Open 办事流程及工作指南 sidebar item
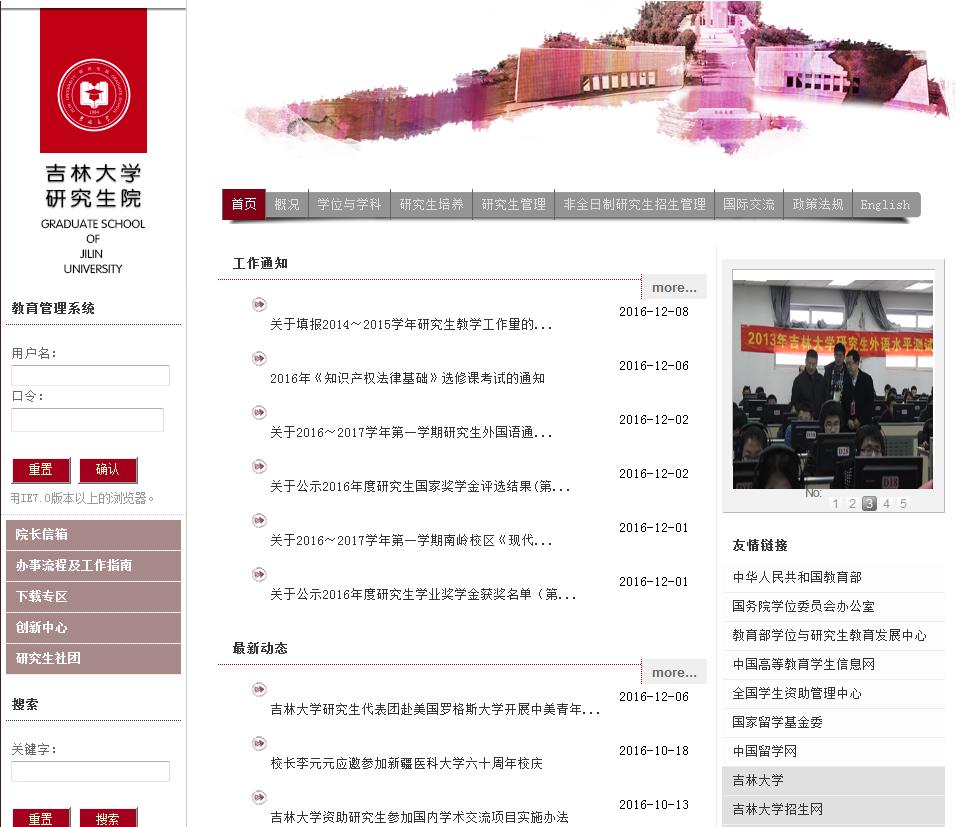964x827 pixels. click(x=93, y=566)
